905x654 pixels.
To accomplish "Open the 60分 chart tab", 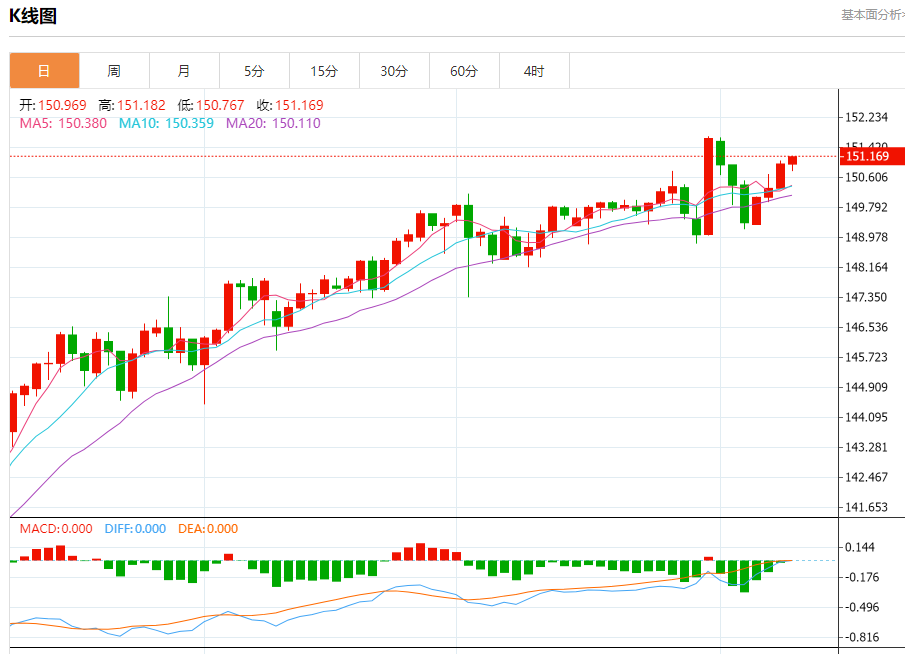I will (x=464, y=70).
